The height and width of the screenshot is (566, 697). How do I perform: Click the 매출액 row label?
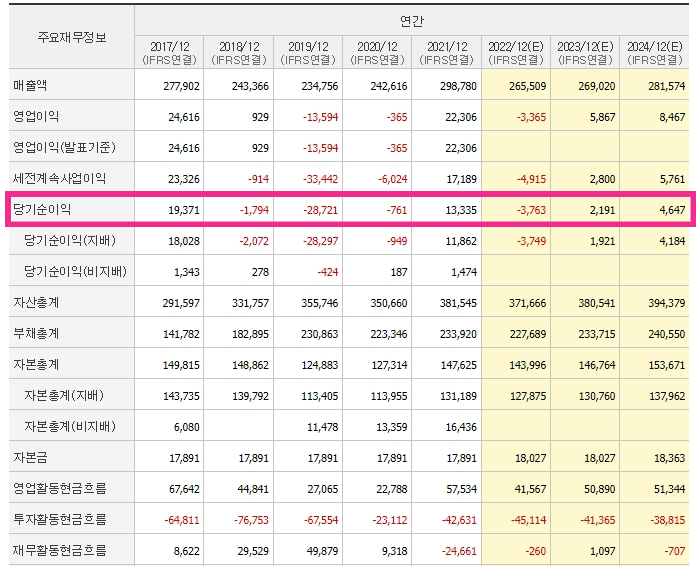30,85
